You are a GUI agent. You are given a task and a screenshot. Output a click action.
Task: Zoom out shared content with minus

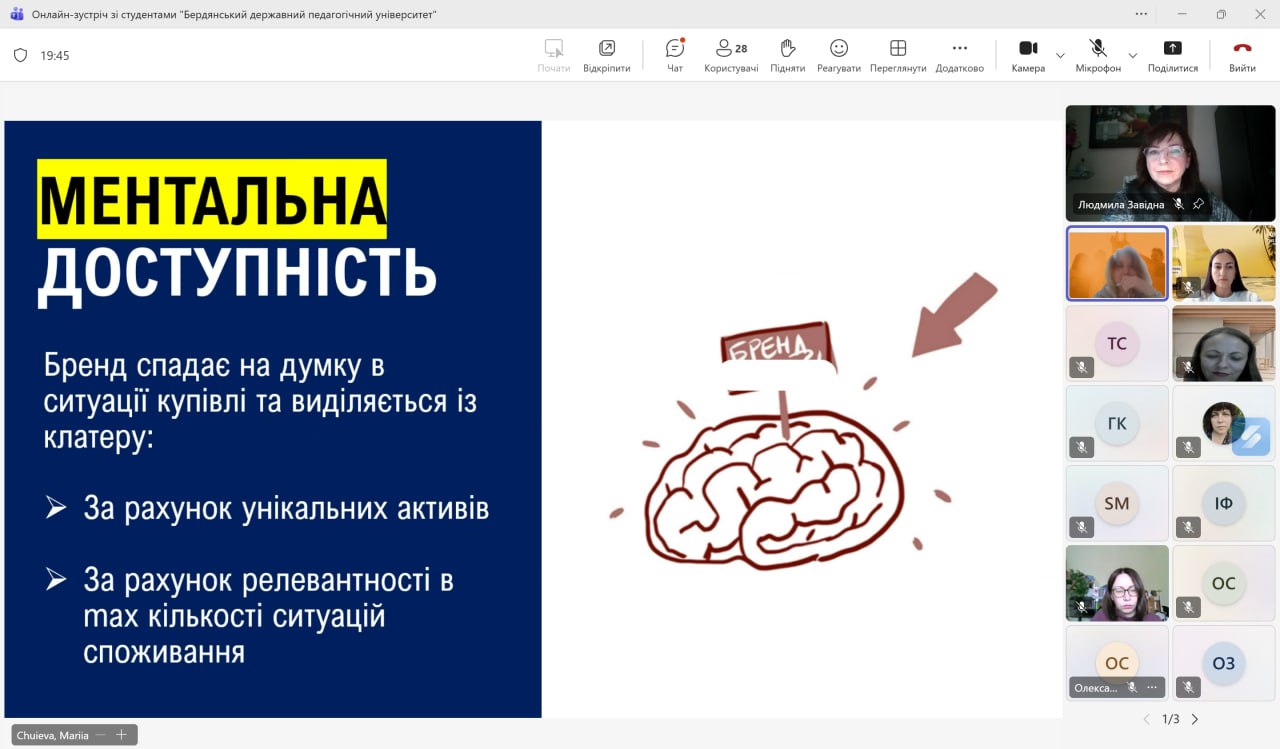coord(102,735)
